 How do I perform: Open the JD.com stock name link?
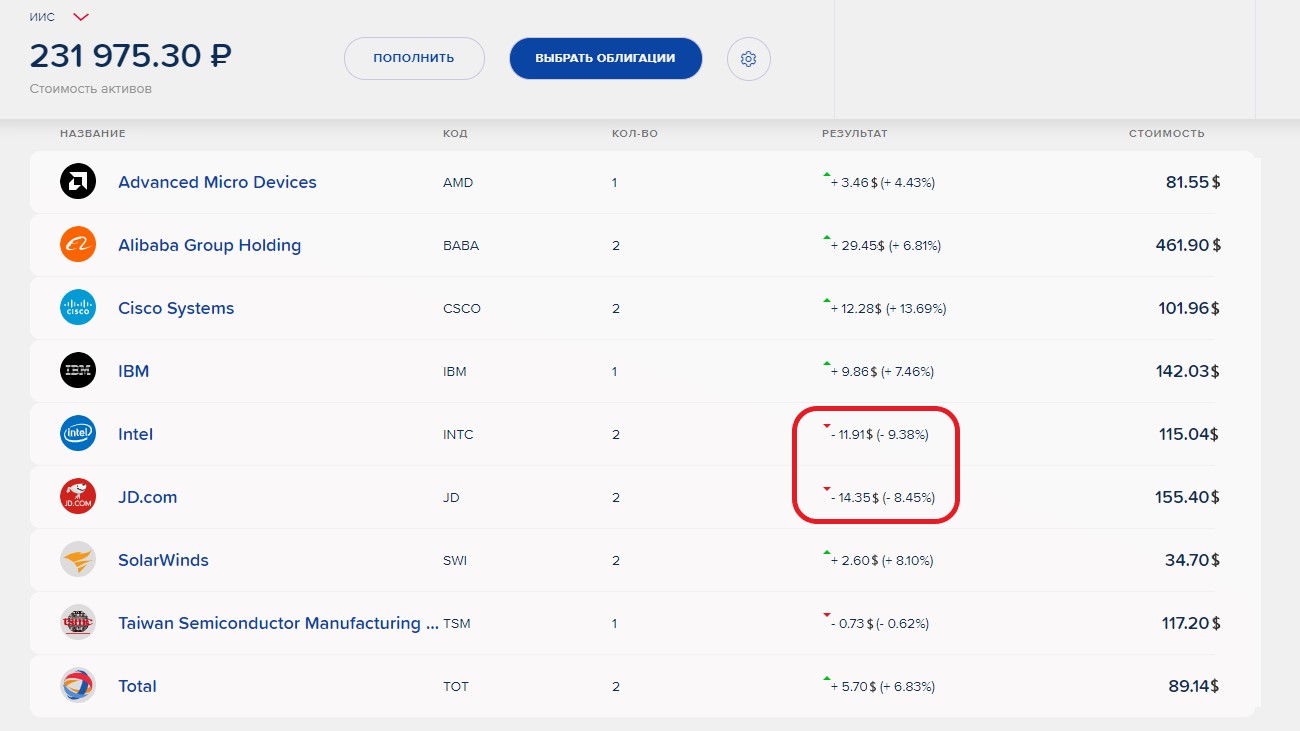[x=147, y=497]
